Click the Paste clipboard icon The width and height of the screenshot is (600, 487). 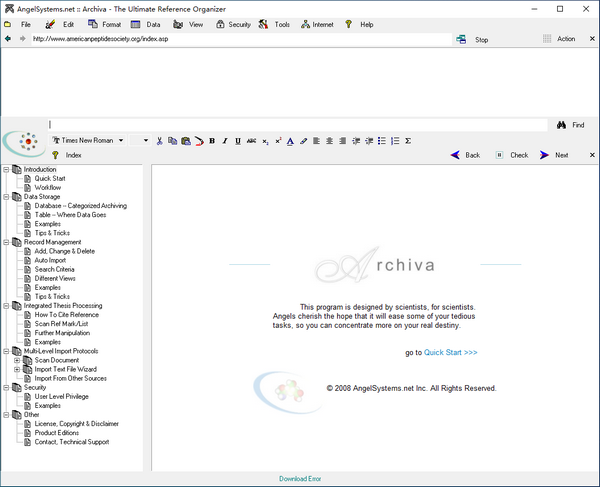186,141
